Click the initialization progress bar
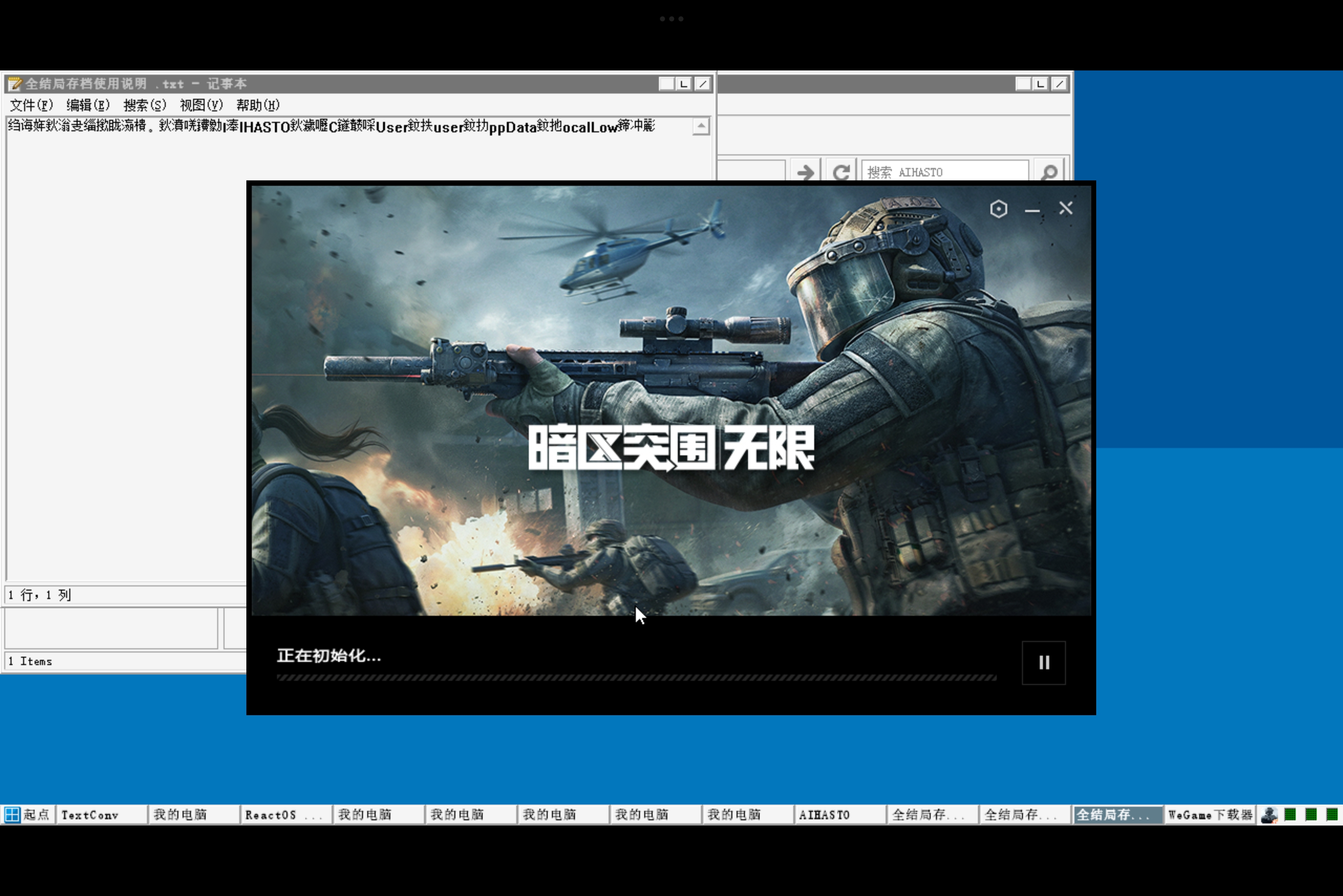Image resolution: width=1343 pixels, height=896 pixels. click(636, 678)
